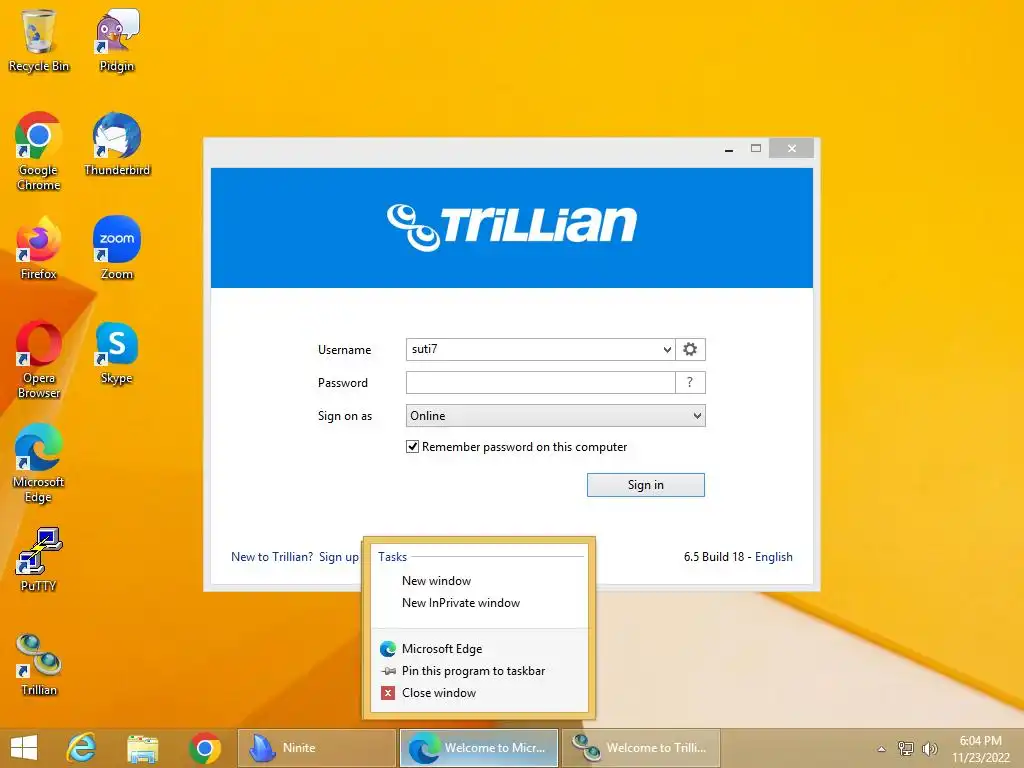Click the Sign in button
1024x768 pixels.
click(x=646, y=485)
